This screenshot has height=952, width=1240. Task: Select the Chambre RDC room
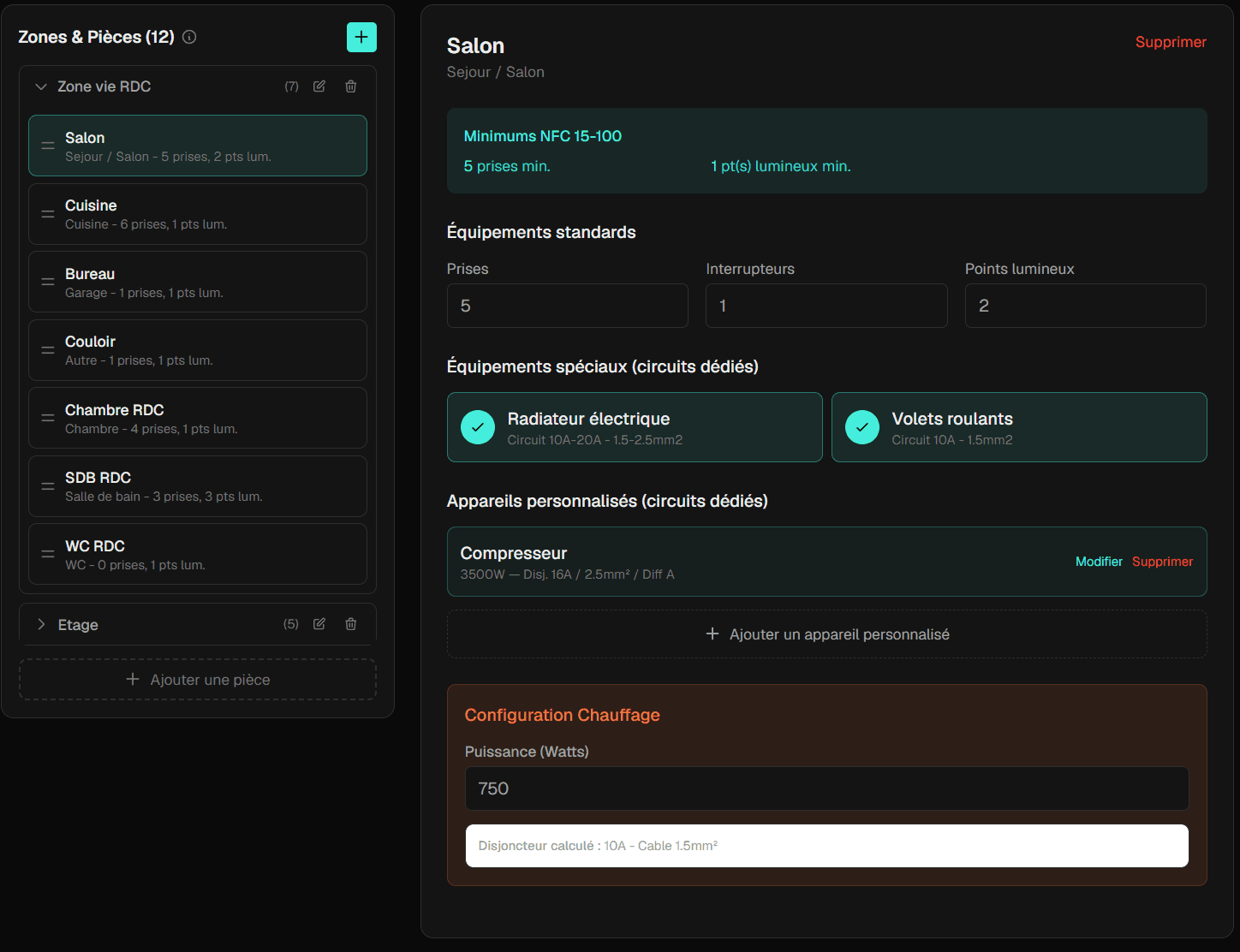[197, 418]
